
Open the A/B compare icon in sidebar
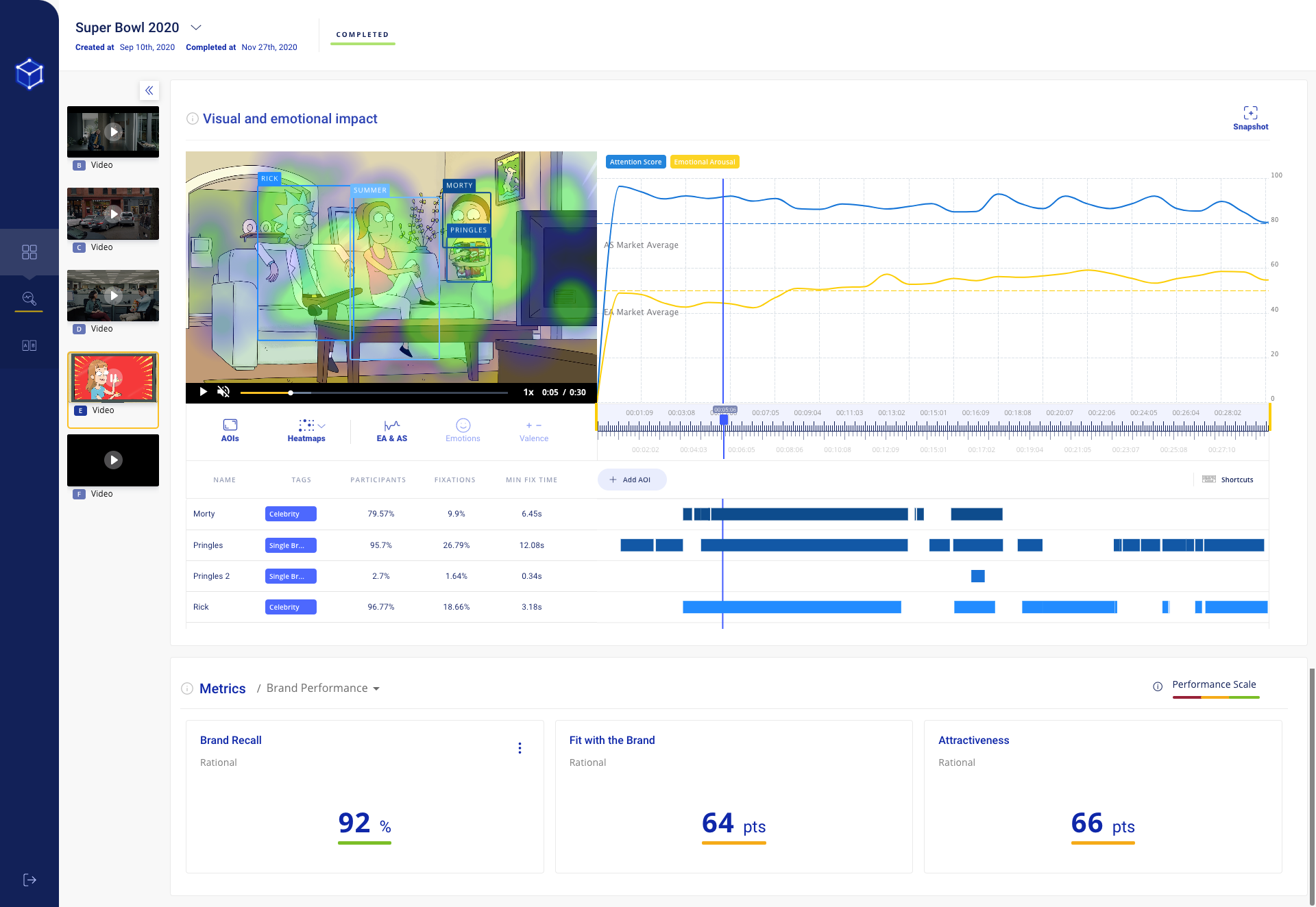tap(29, 345)
